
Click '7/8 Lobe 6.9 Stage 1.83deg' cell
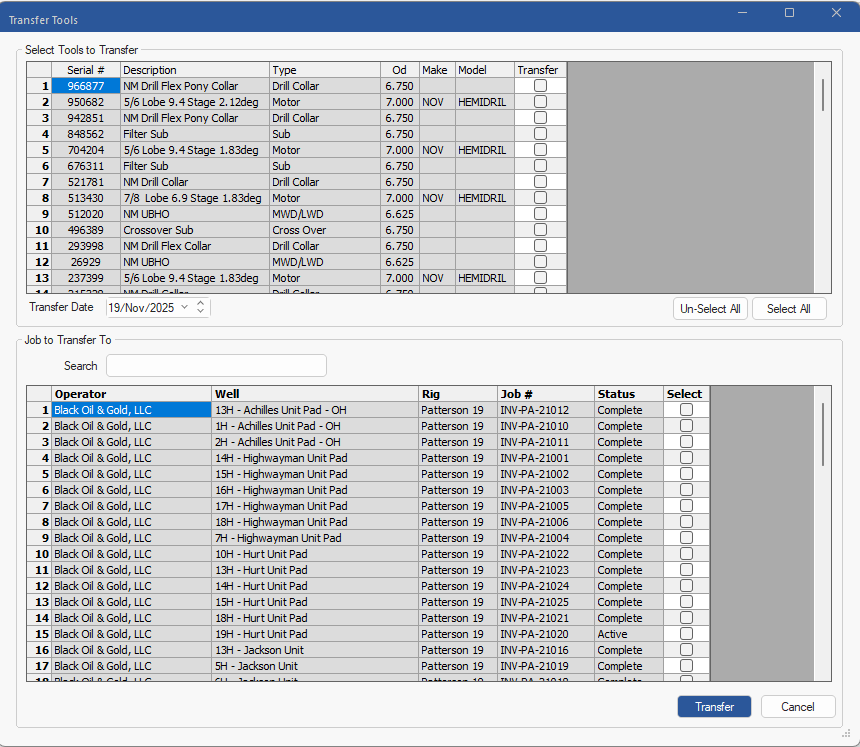point(195,197)
